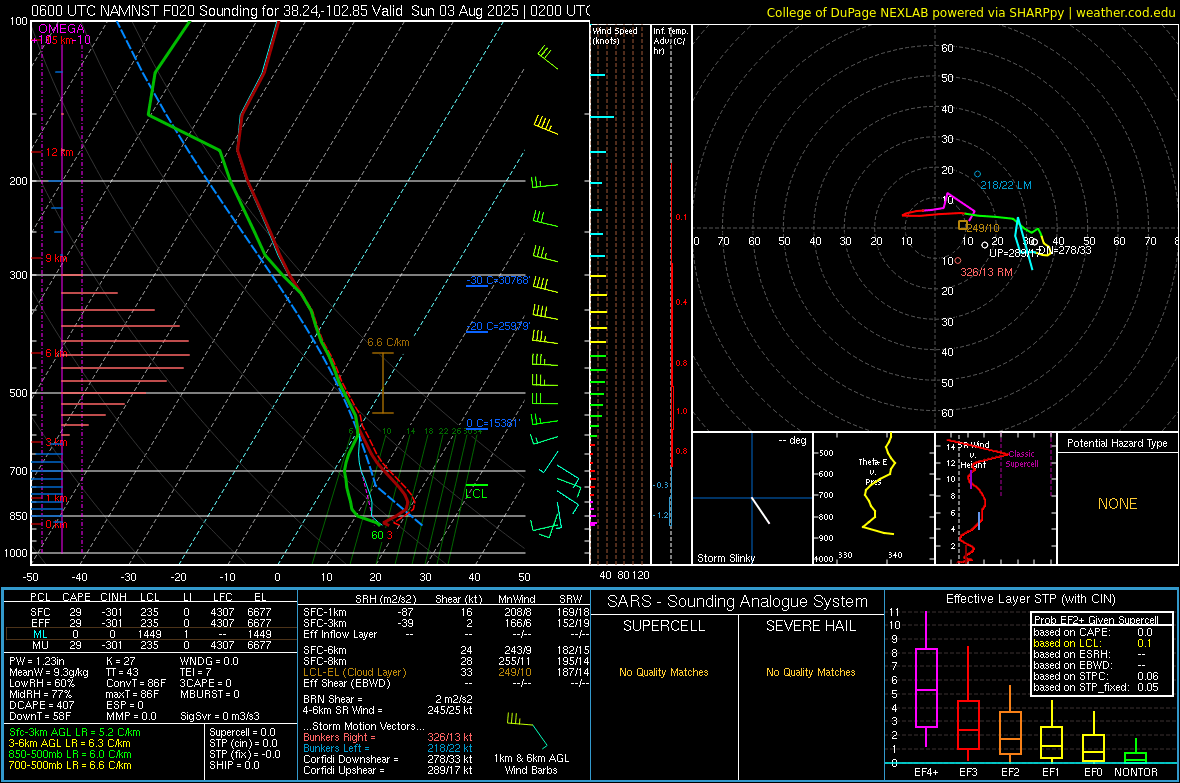Click No Quality Matches under SEVERE HAIL
This screenshot has height=783, width=1180.
pyautogui.click(x=810, y=672)
